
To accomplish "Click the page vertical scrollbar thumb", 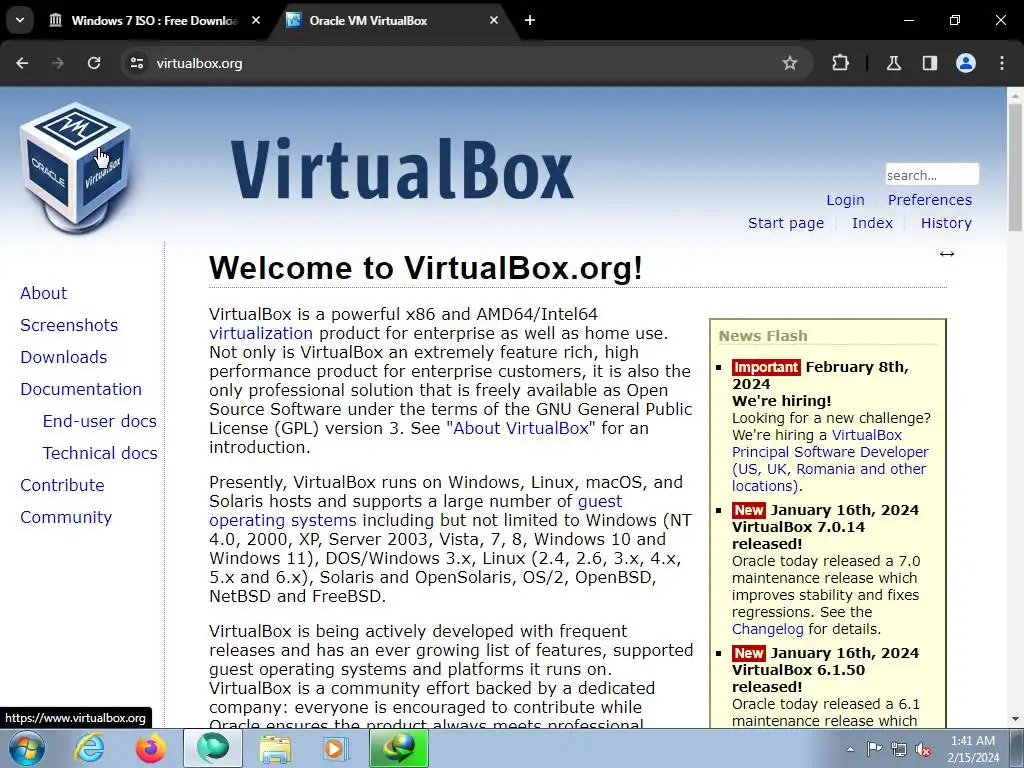I will (x=1015, y=167).
